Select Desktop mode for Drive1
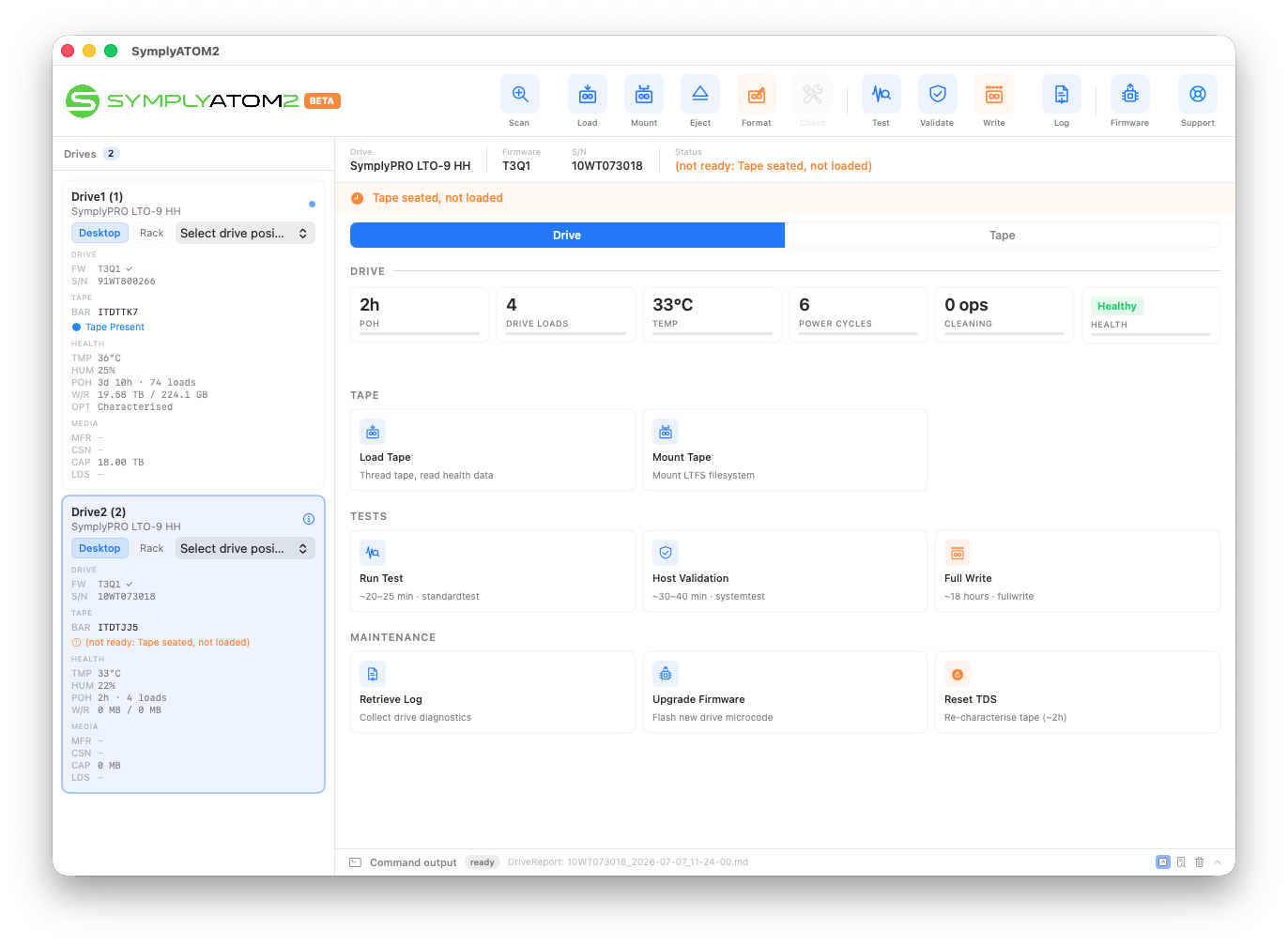Screen dimensions: 1288x945 click(100, 233)
